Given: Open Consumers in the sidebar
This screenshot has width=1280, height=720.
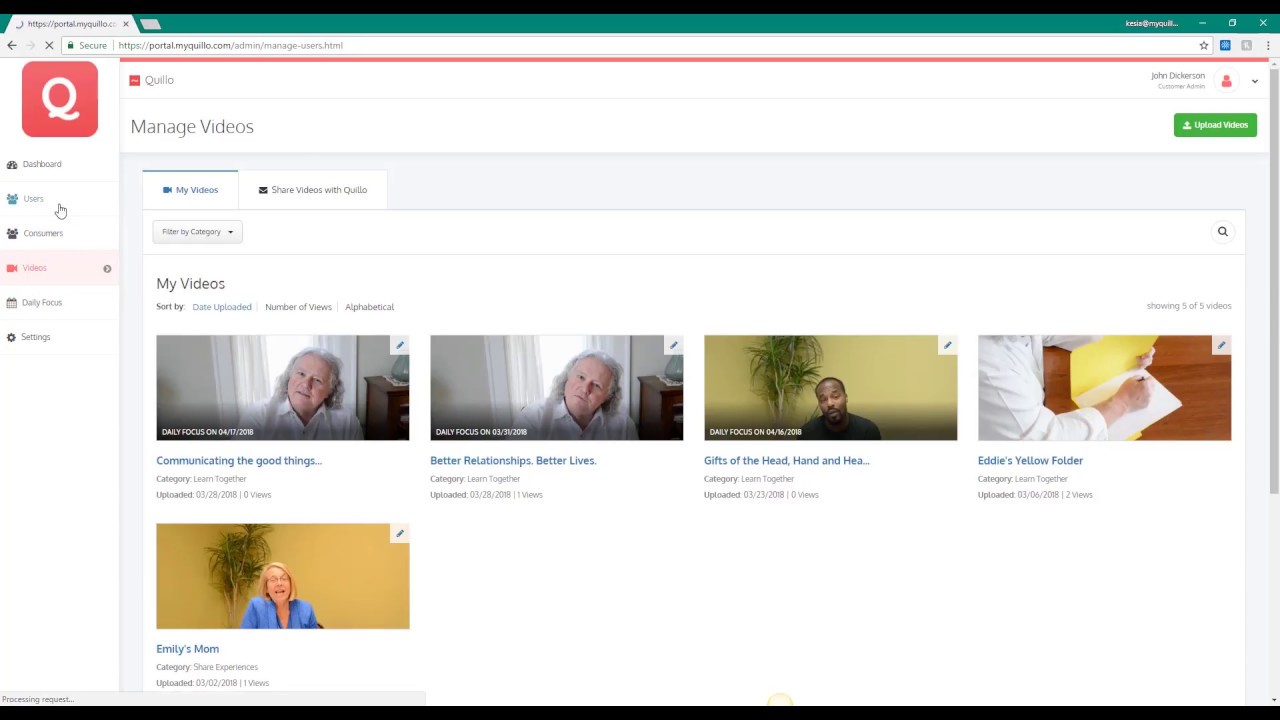Looking at the screenshot, I should tap(43, 233).
